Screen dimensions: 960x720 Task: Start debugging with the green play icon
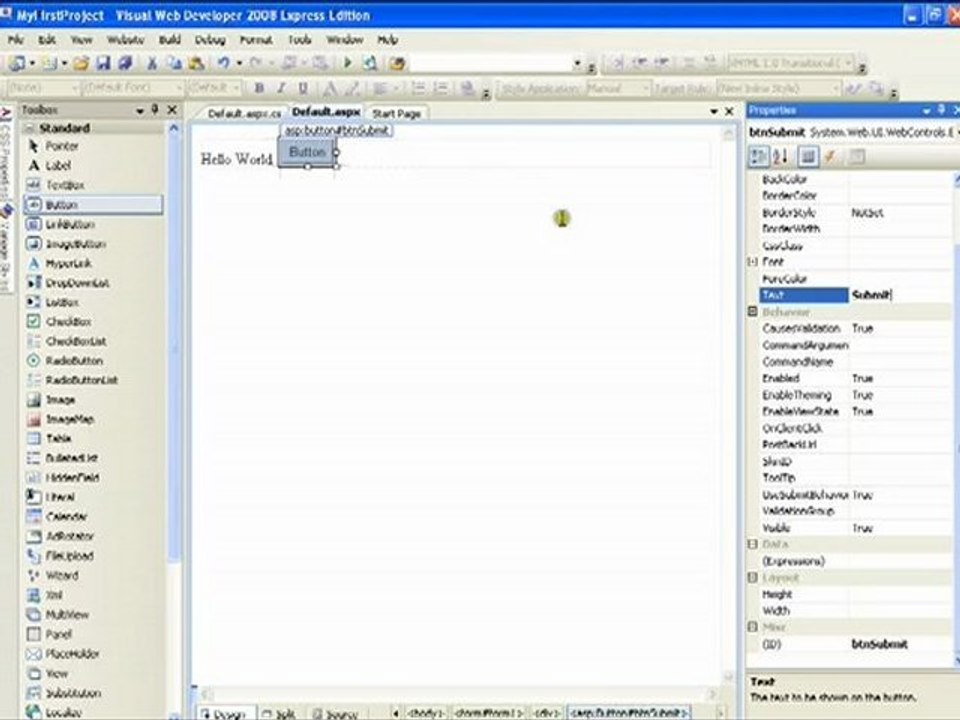coord(348,63)
